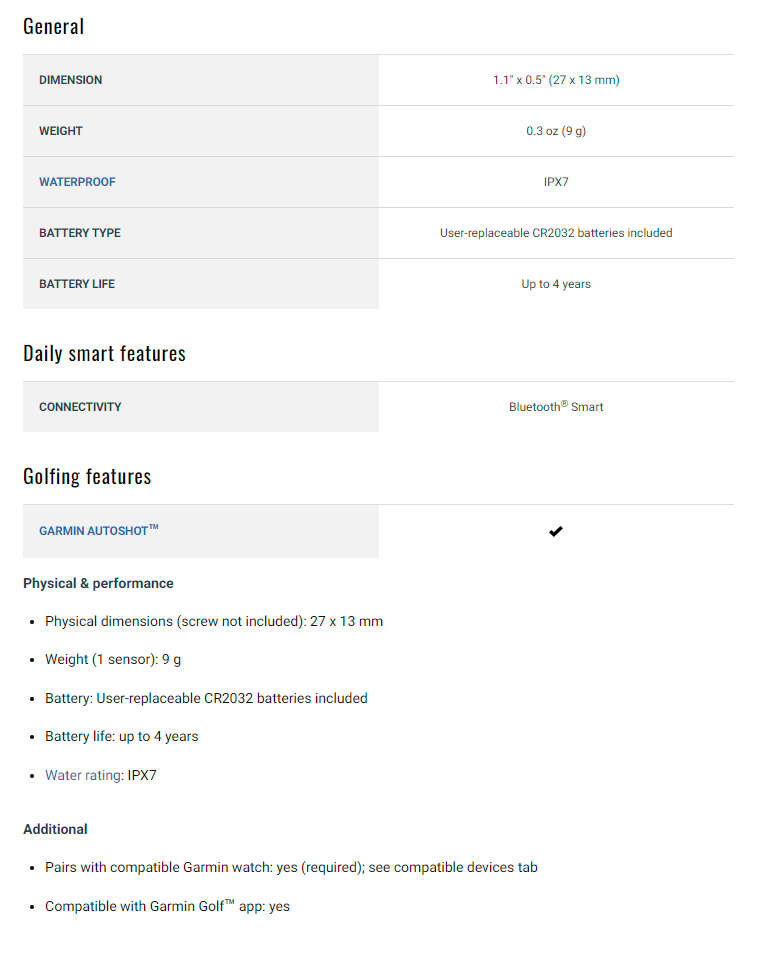Click the Bluetooth Smart value
776x956 pixels.
click(x=556, y=407)
